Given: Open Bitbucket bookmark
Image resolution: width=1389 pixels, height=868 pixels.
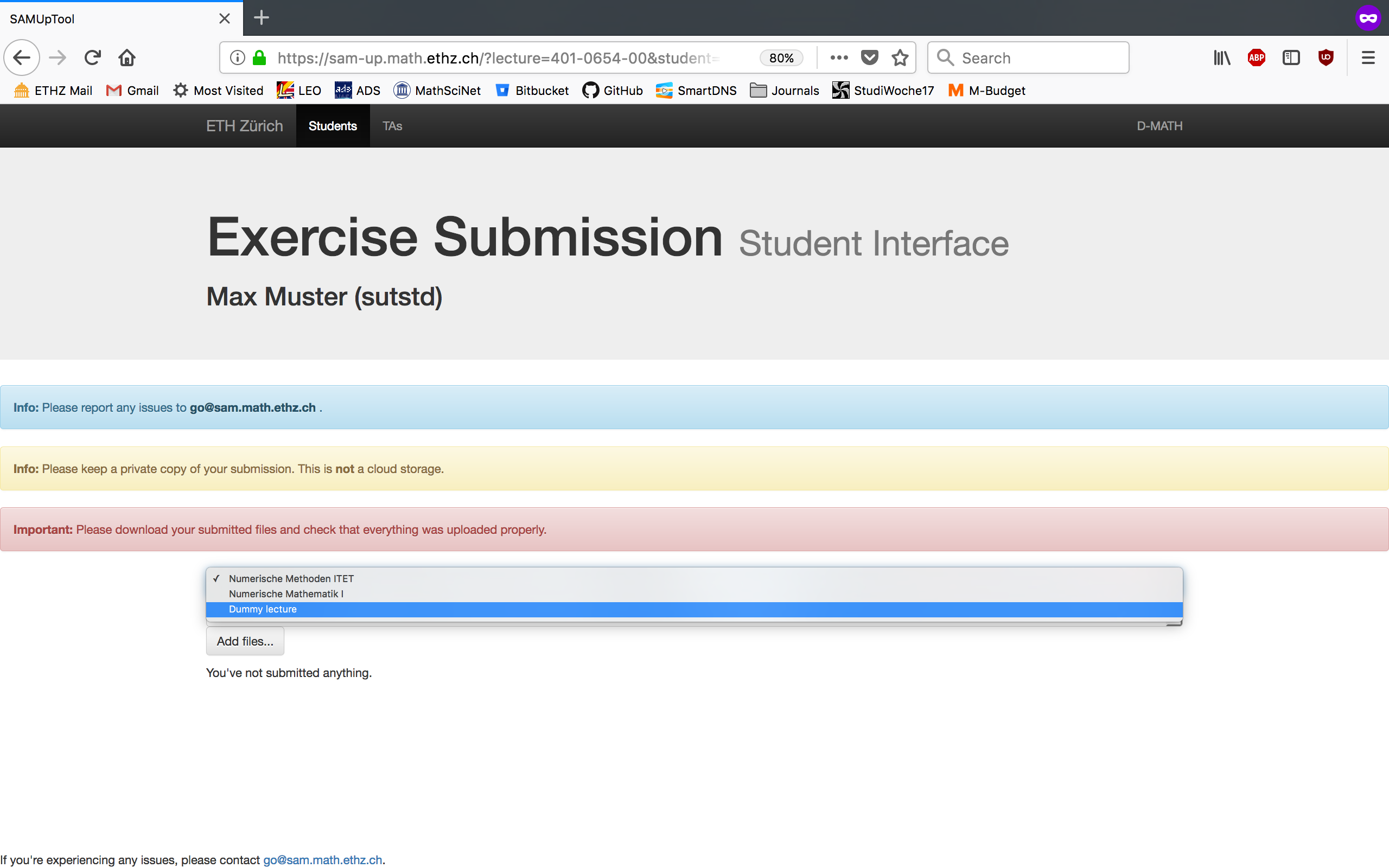Looking at the screenshot, I should (x=532, y=90).
